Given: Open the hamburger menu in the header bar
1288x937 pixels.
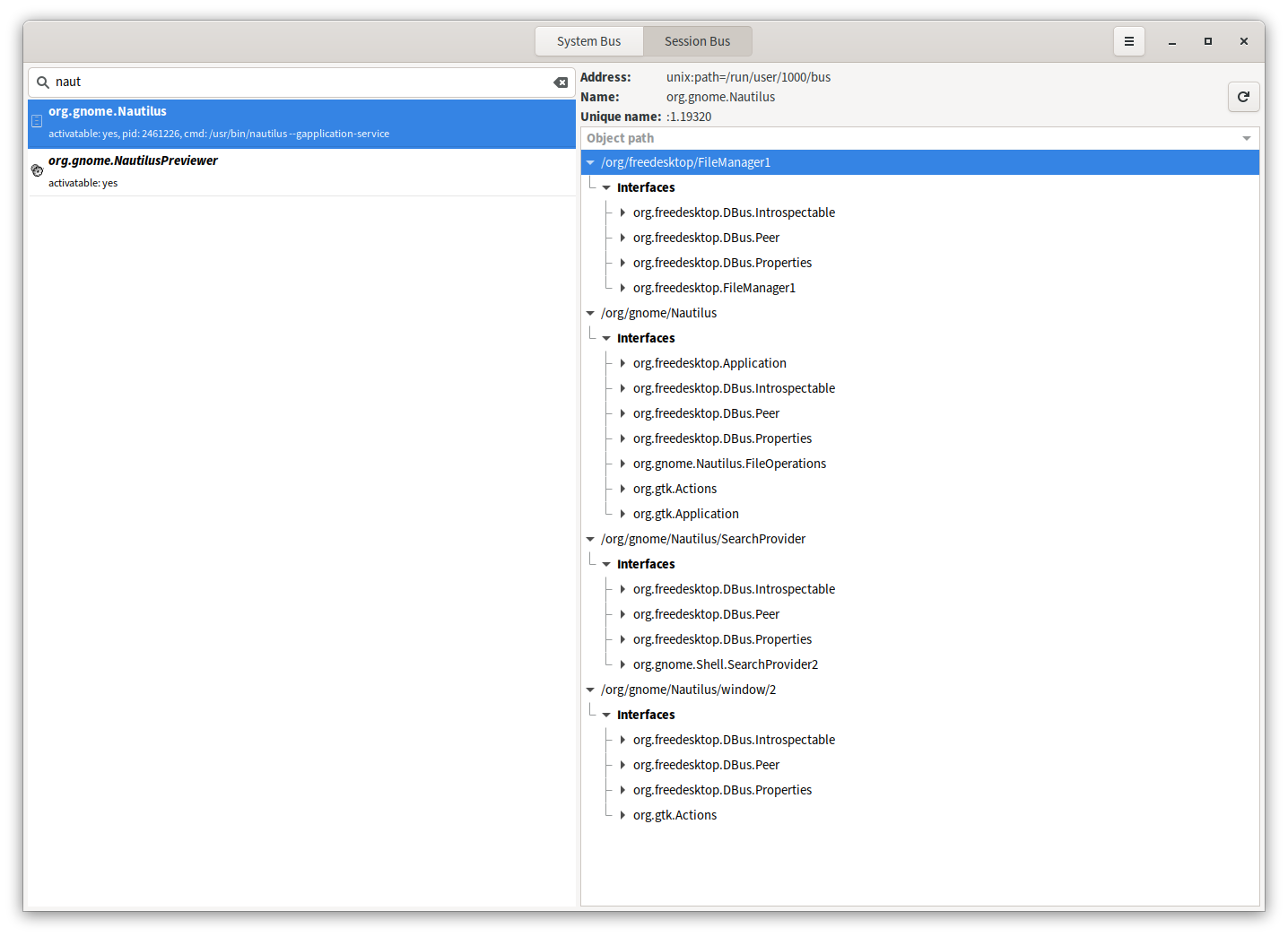Looking at the screenshot, I should pyautogui.click(x=1129, y=41).
